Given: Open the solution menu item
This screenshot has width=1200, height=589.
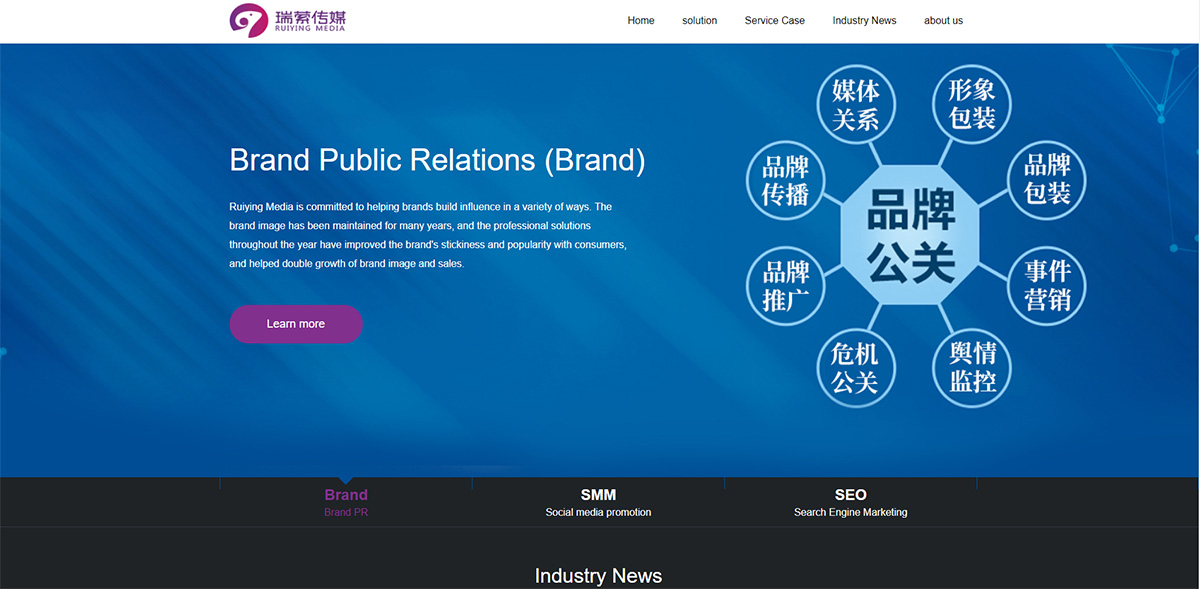Looking at the screenshot, I should (x=700, y=21).
